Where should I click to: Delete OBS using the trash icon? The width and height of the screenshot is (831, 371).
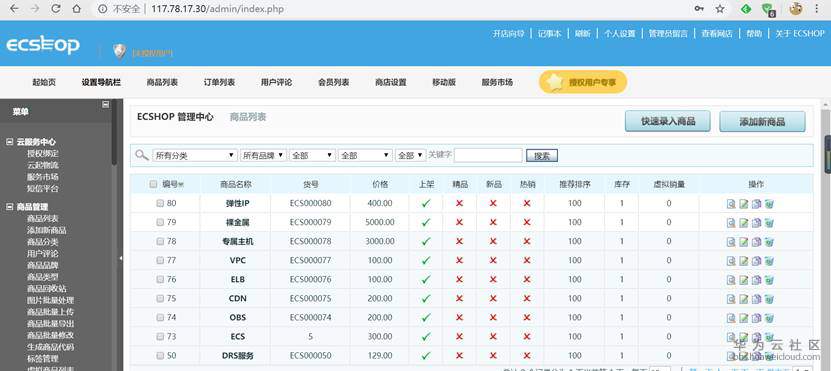pyautogui.click(x=769, y=318)
